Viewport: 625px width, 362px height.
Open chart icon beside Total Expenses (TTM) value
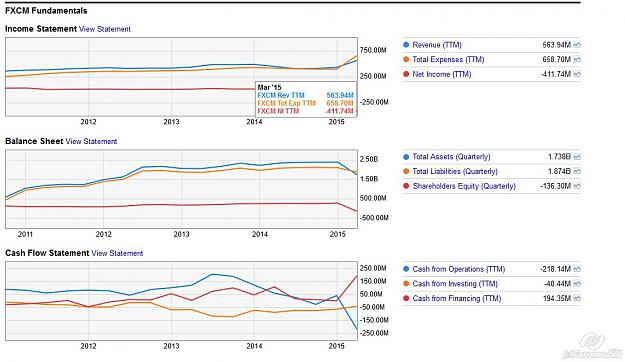[577, 59]
